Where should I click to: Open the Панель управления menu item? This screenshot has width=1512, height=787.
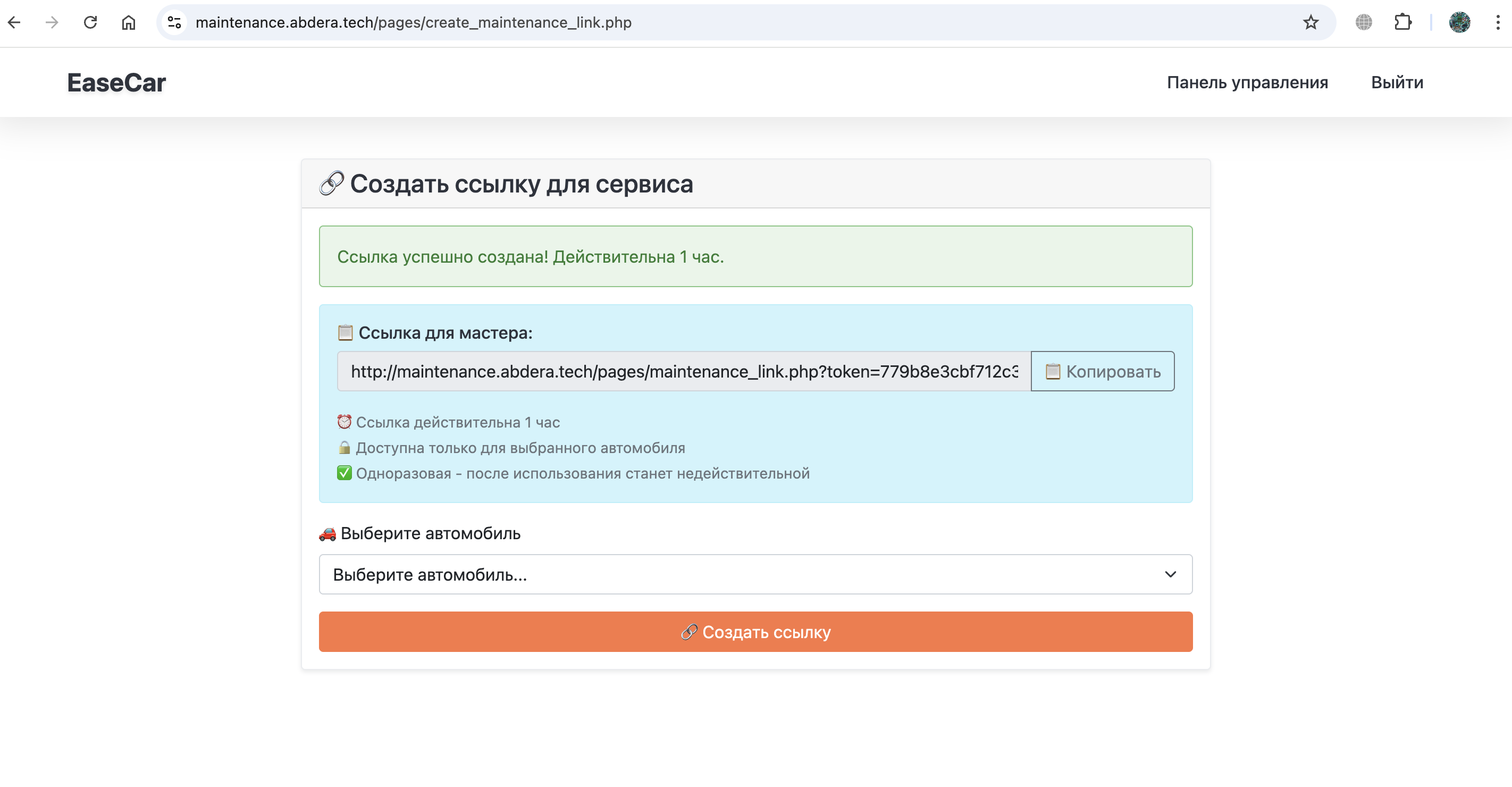point(1247,82)
